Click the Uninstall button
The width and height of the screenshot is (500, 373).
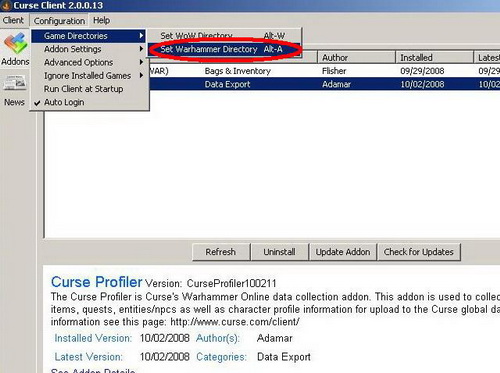click(280, 252)
